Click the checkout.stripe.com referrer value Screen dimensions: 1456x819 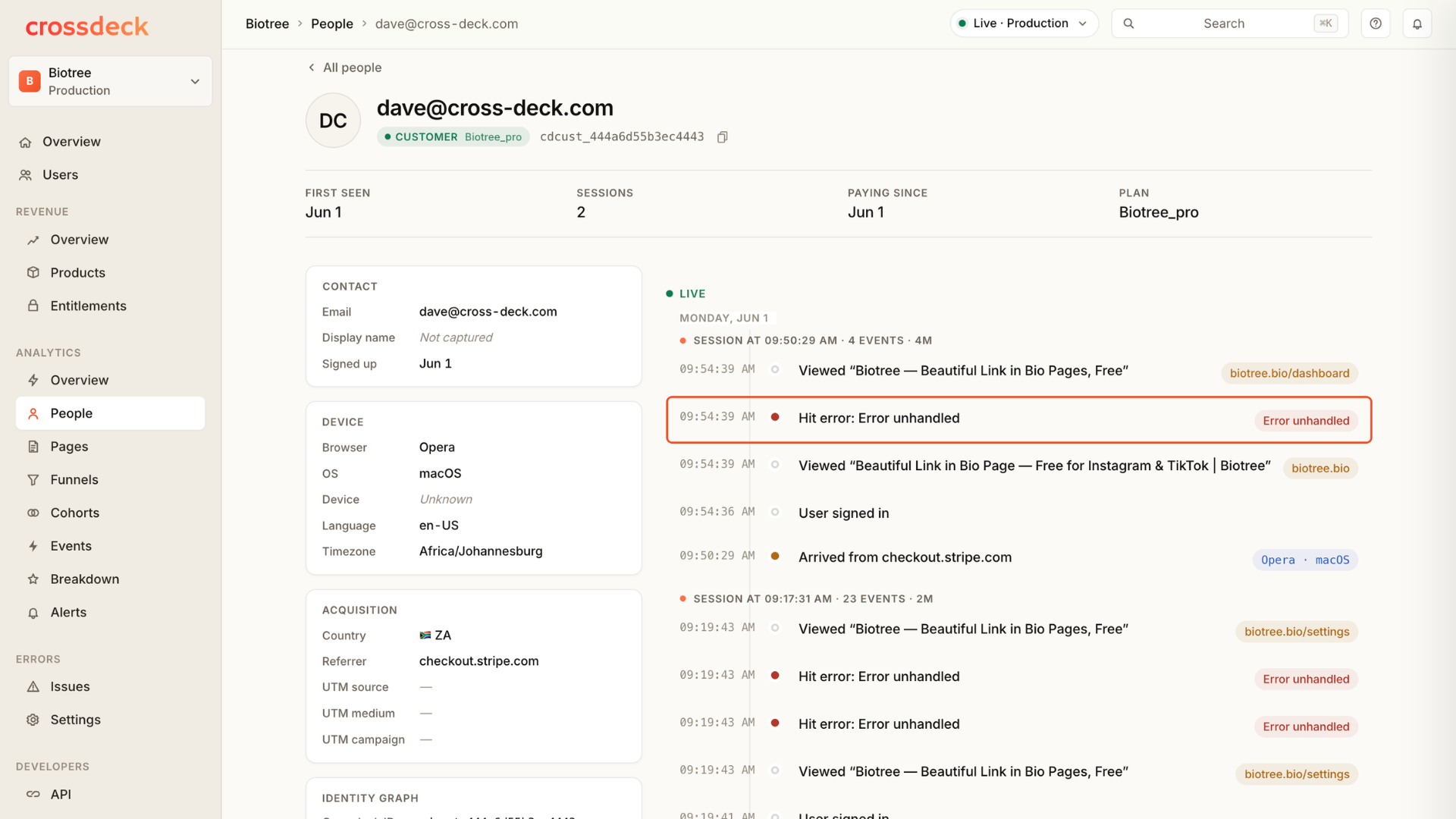pyautogui.click(x=479, y=661)
